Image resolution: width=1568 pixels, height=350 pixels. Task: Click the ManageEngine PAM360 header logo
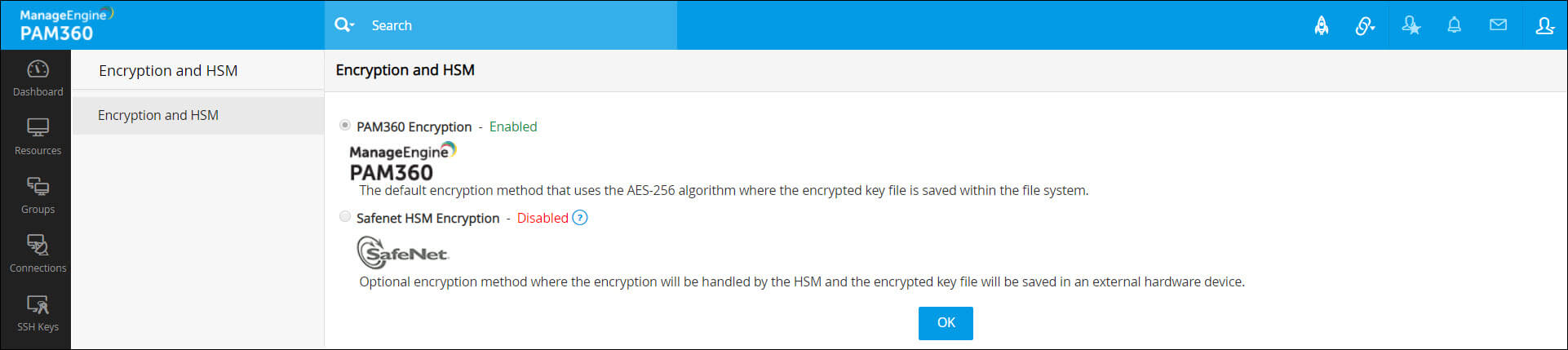[65, 24]
